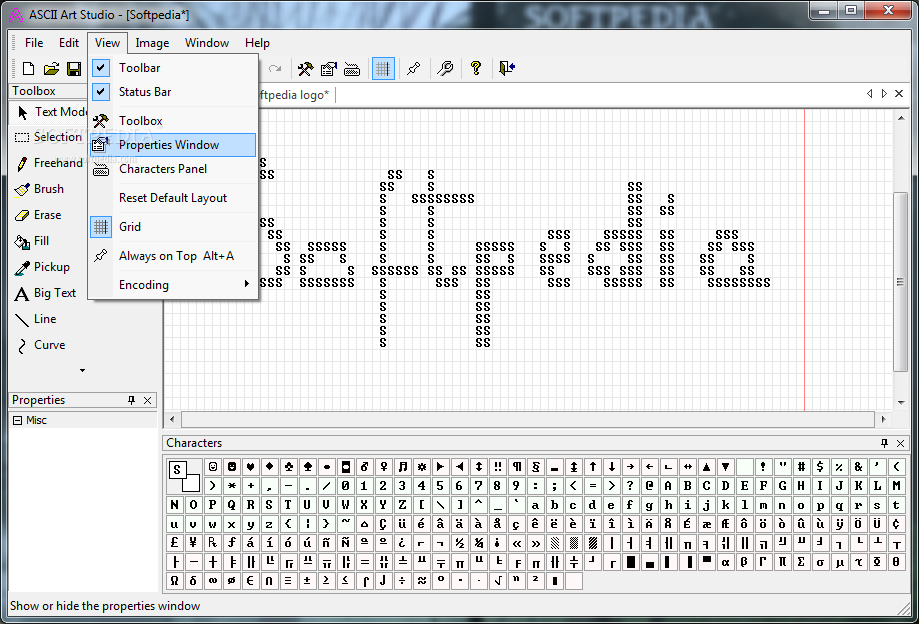Open the Help menu
The width and height of the screenshot is (919, 624).
click(x=257, y=43)
